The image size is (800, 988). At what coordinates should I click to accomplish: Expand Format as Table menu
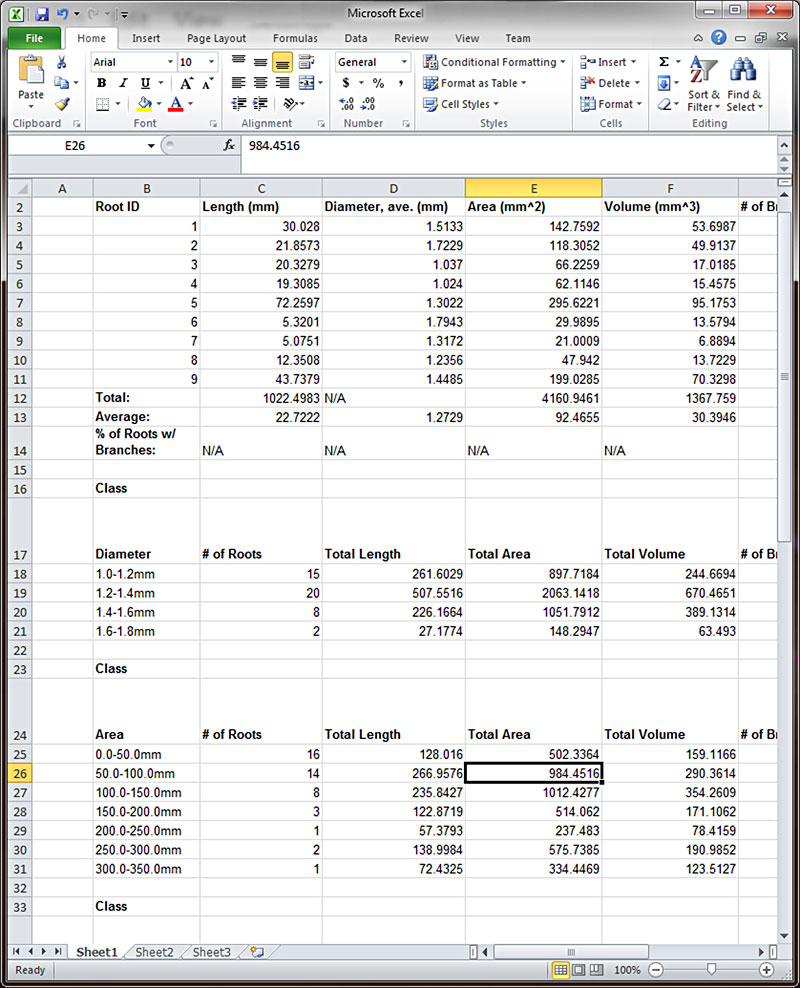[x=475, y=83]
